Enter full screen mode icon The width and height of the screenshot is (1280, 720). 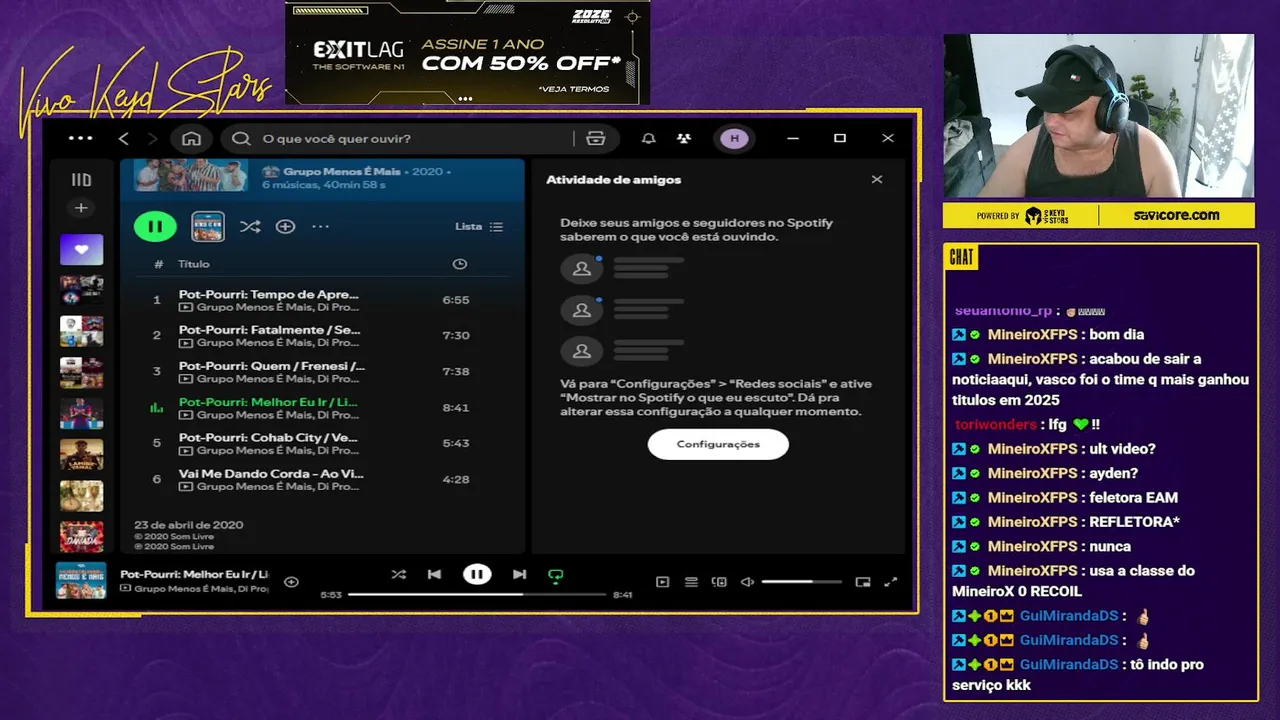tap(891, 582)
